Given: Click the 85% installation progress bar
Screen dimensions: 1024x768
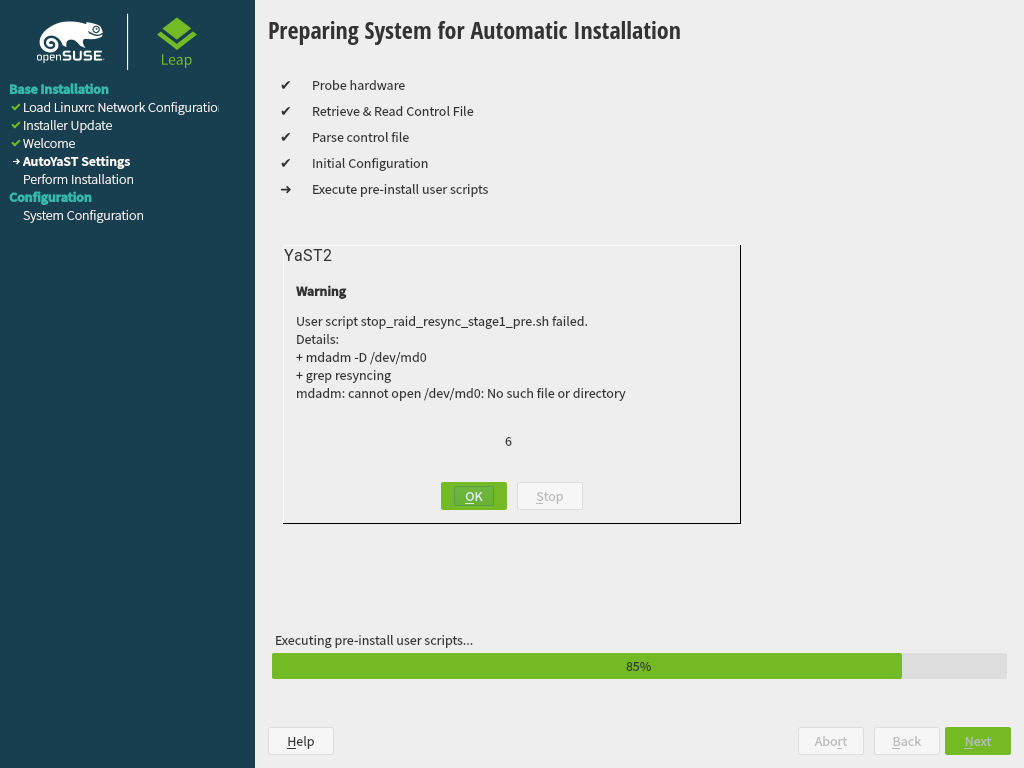Looking at the screenshot, I should (x=639, y=666).
